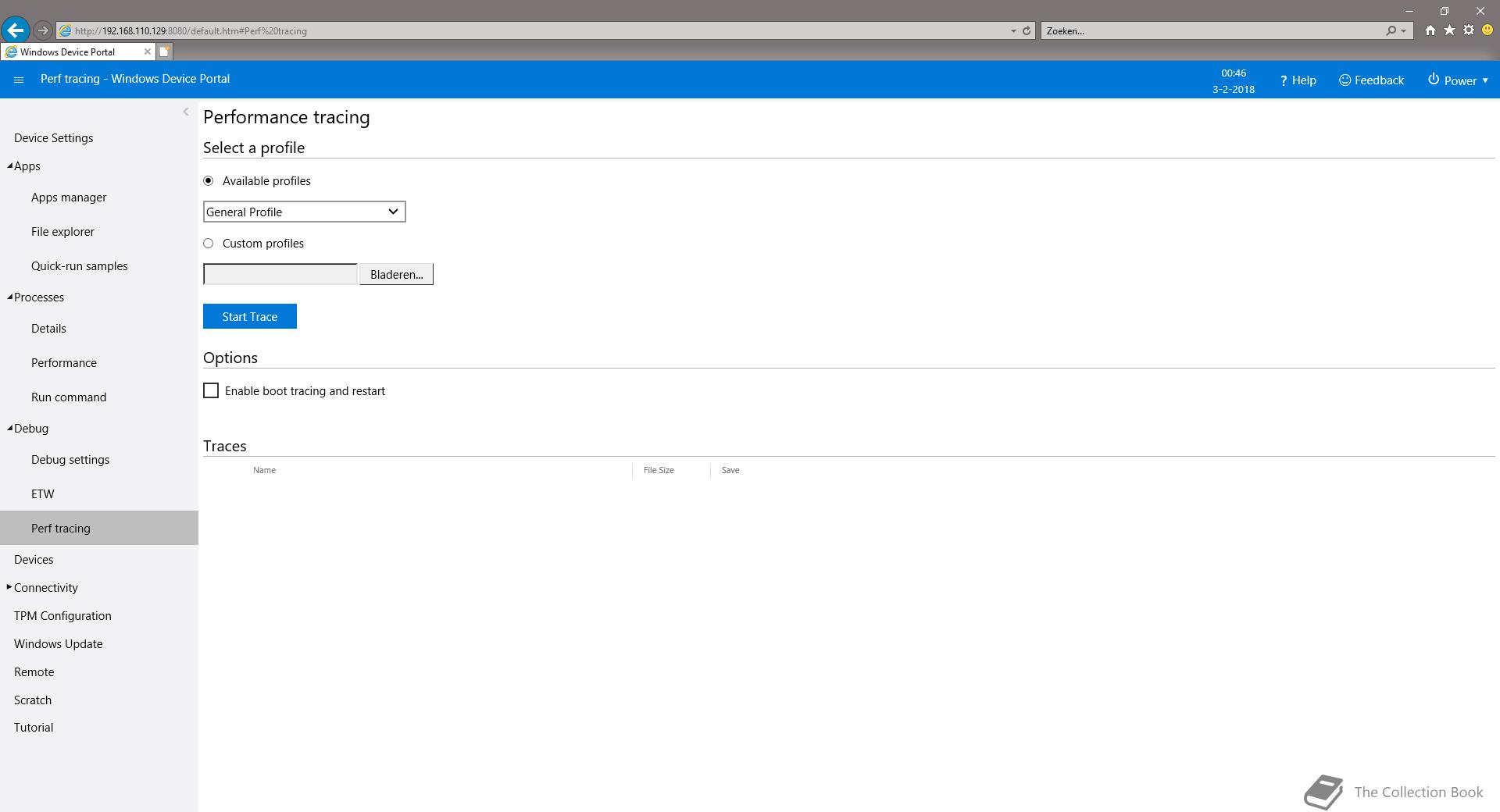This screenshot has width=1500, height=812.
Task: Open the Feedback link
Action: 1371,80
